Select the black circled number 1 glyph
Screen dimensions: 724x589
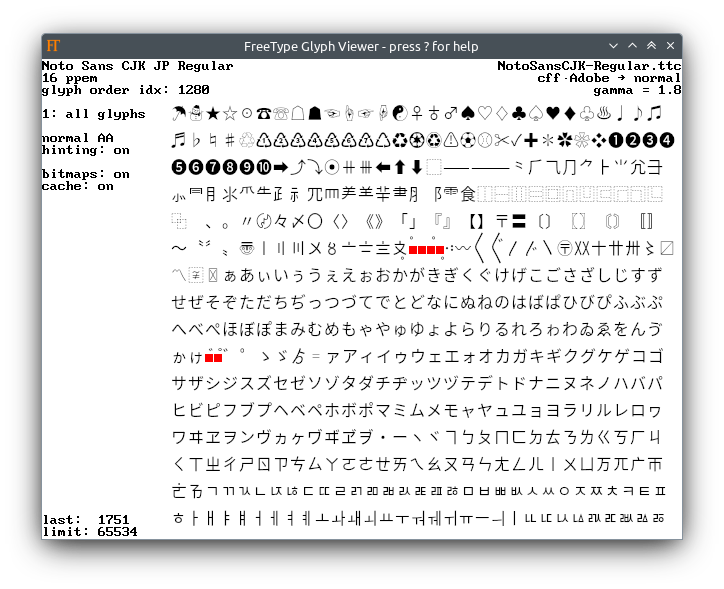pos(616,140)
